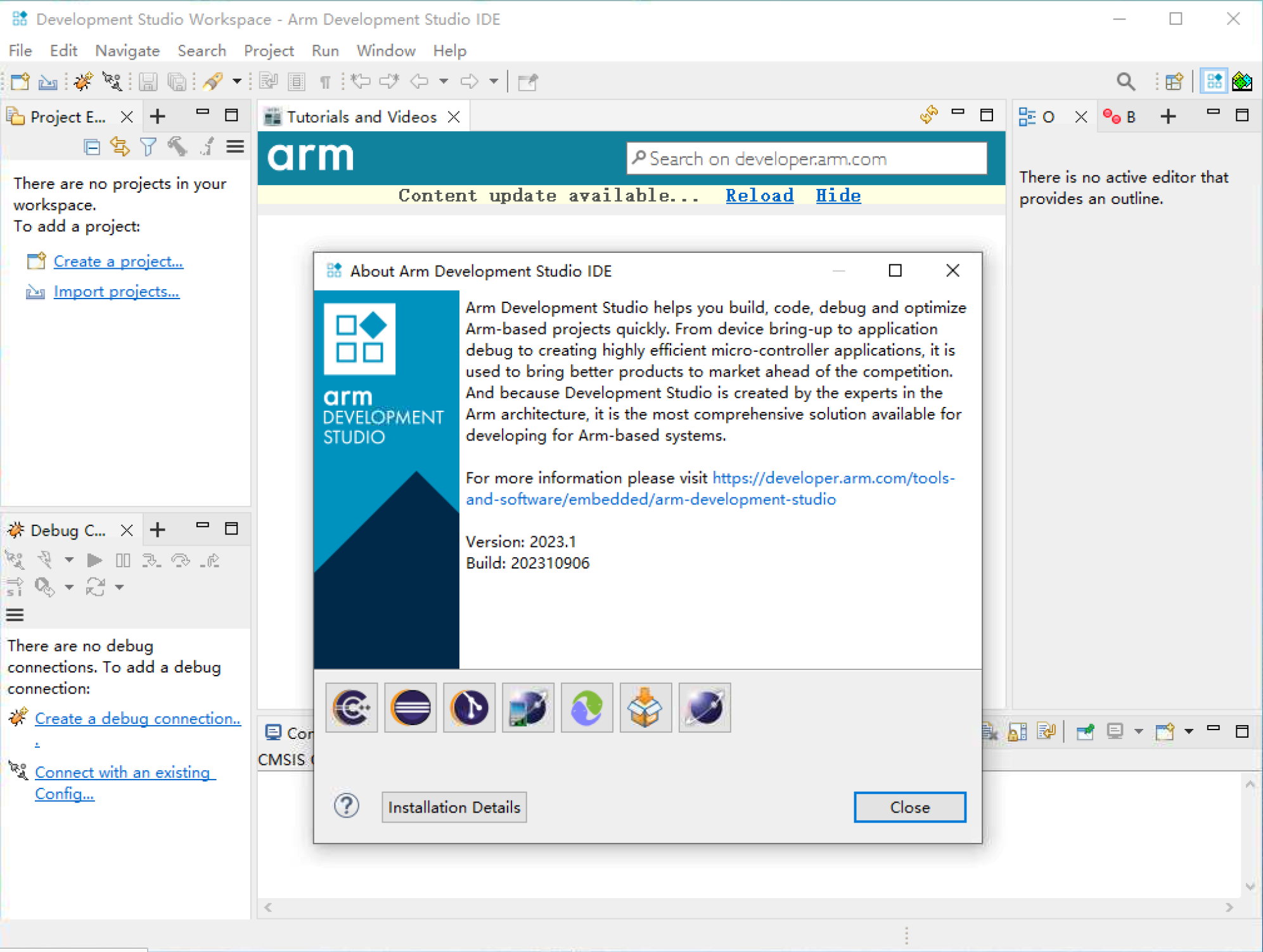Click the Installation Details button

tap(454, 807)
